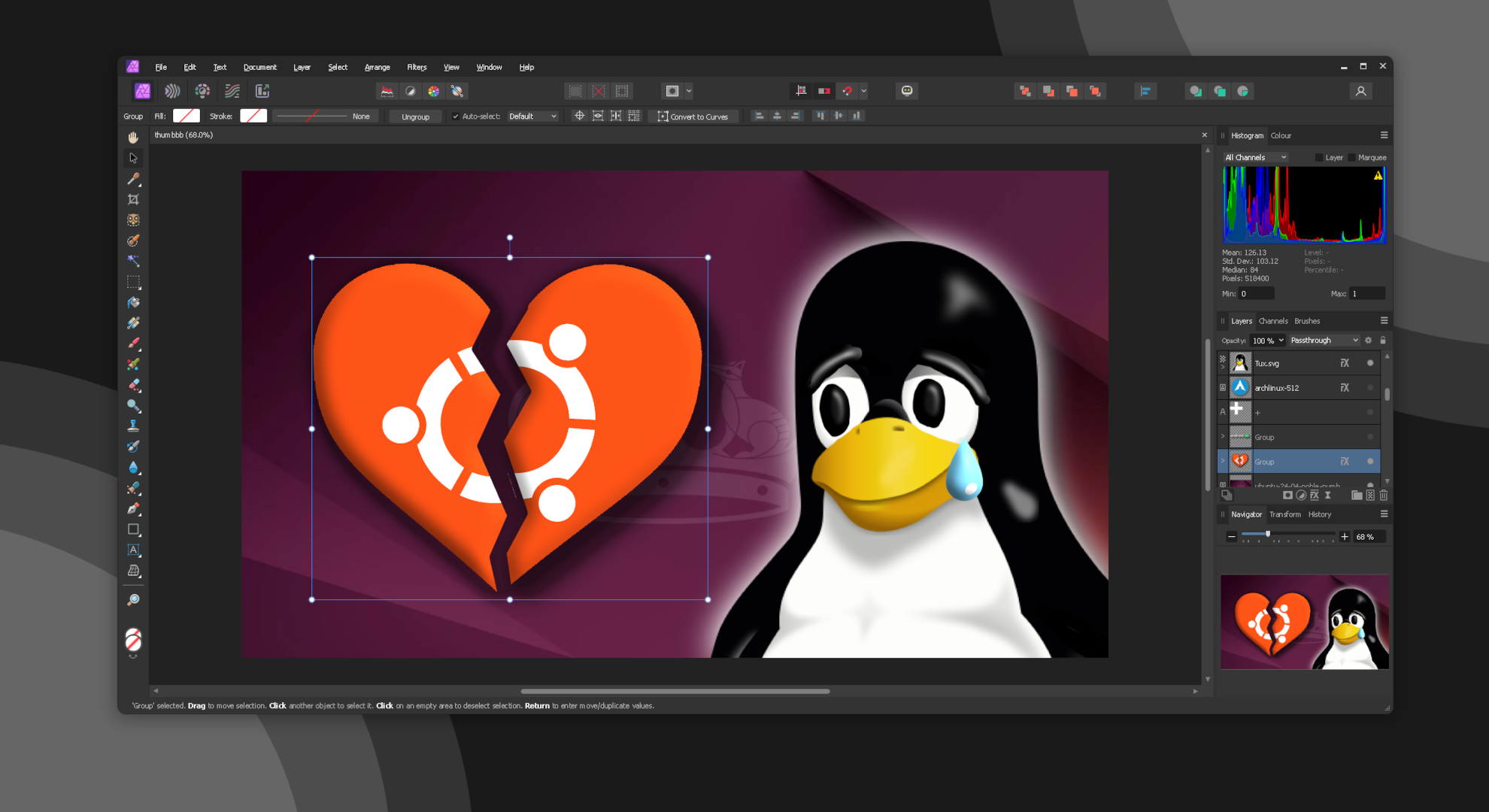This screenshot has width=1489, height=812.
Task: Apply Auto Contrast from toolbar
Action: [411, 91]
